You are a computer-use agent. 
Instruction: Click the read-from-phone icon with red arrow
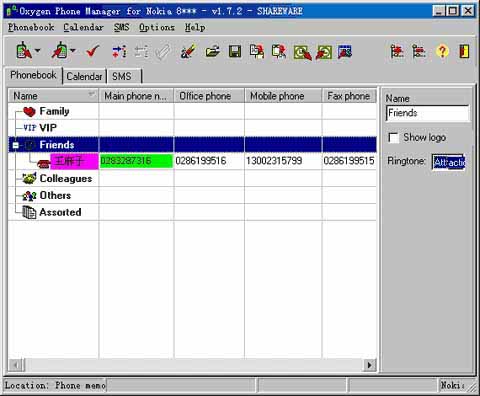coord(24,51)
